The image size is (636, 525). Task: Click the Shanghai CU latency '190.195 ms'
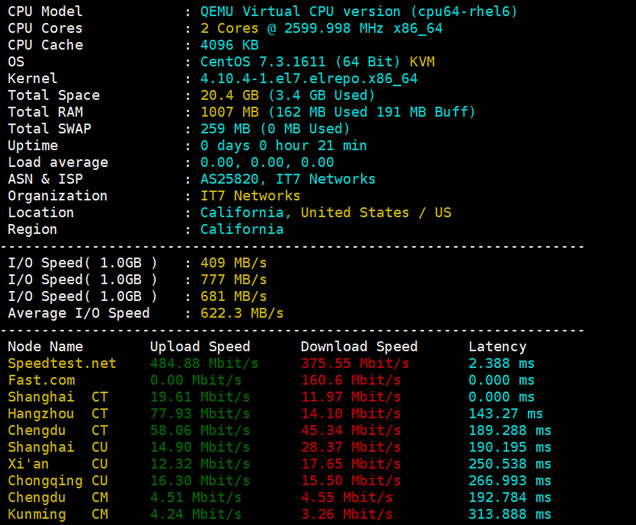pos(510,447)
